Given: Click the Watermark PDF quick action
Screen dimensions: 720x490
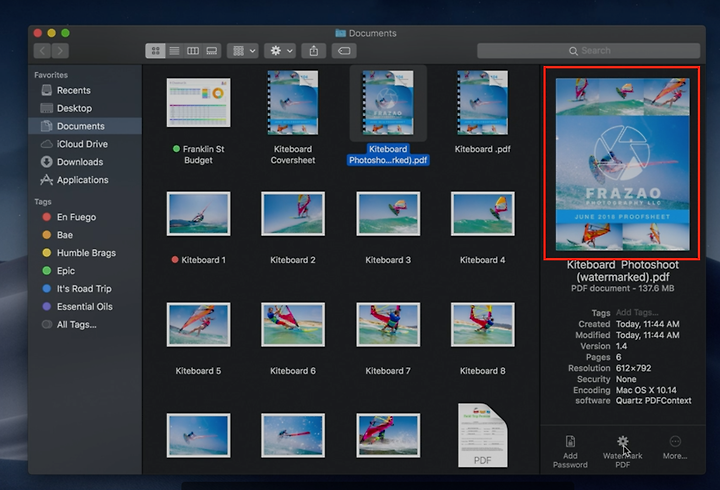Looking at the screenshot, I should [x=623, y=452].
